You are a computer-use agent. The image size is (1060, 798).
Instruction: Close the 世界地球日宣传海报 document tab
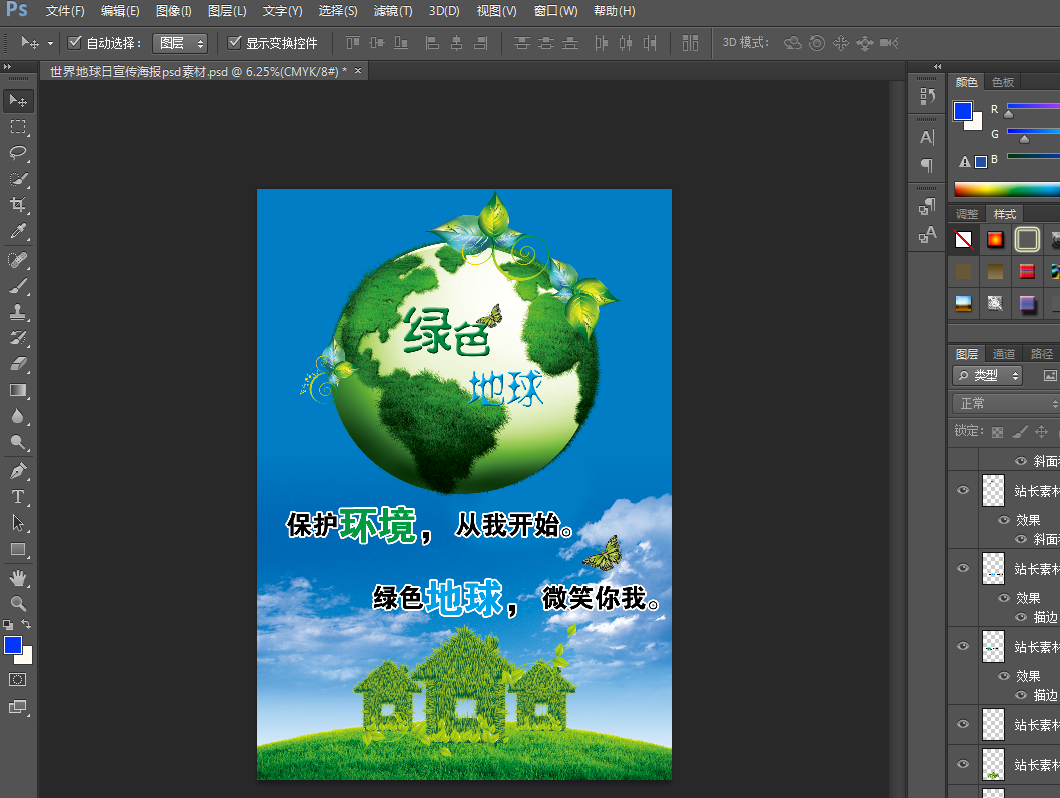coord(358,71)
